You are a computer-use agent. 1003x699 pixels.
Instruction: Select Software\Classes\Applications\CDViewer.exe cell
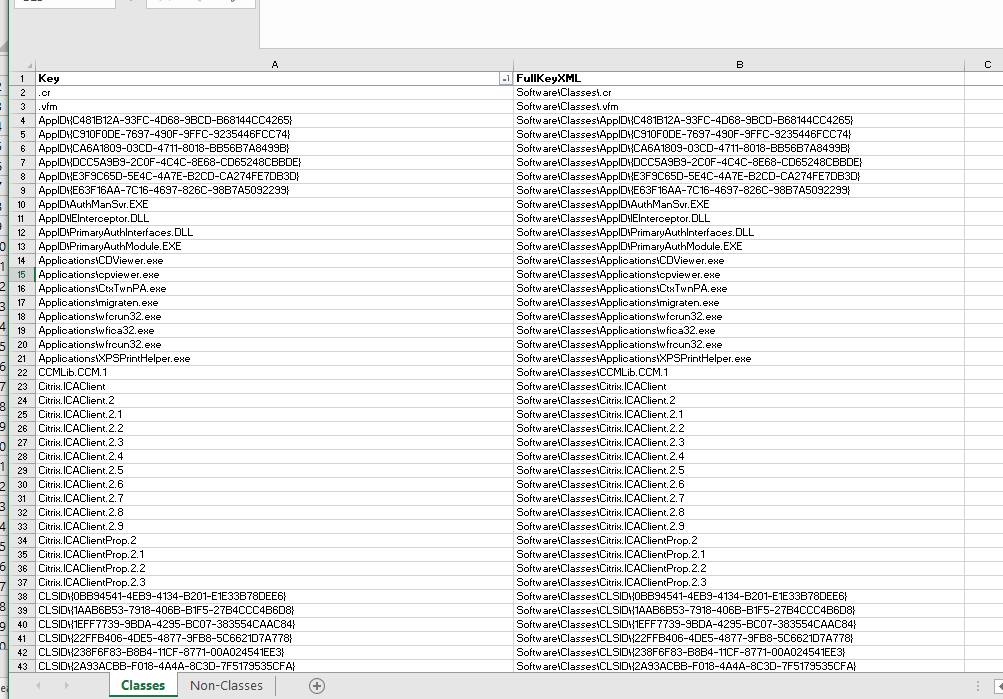(x=739, y=261)
